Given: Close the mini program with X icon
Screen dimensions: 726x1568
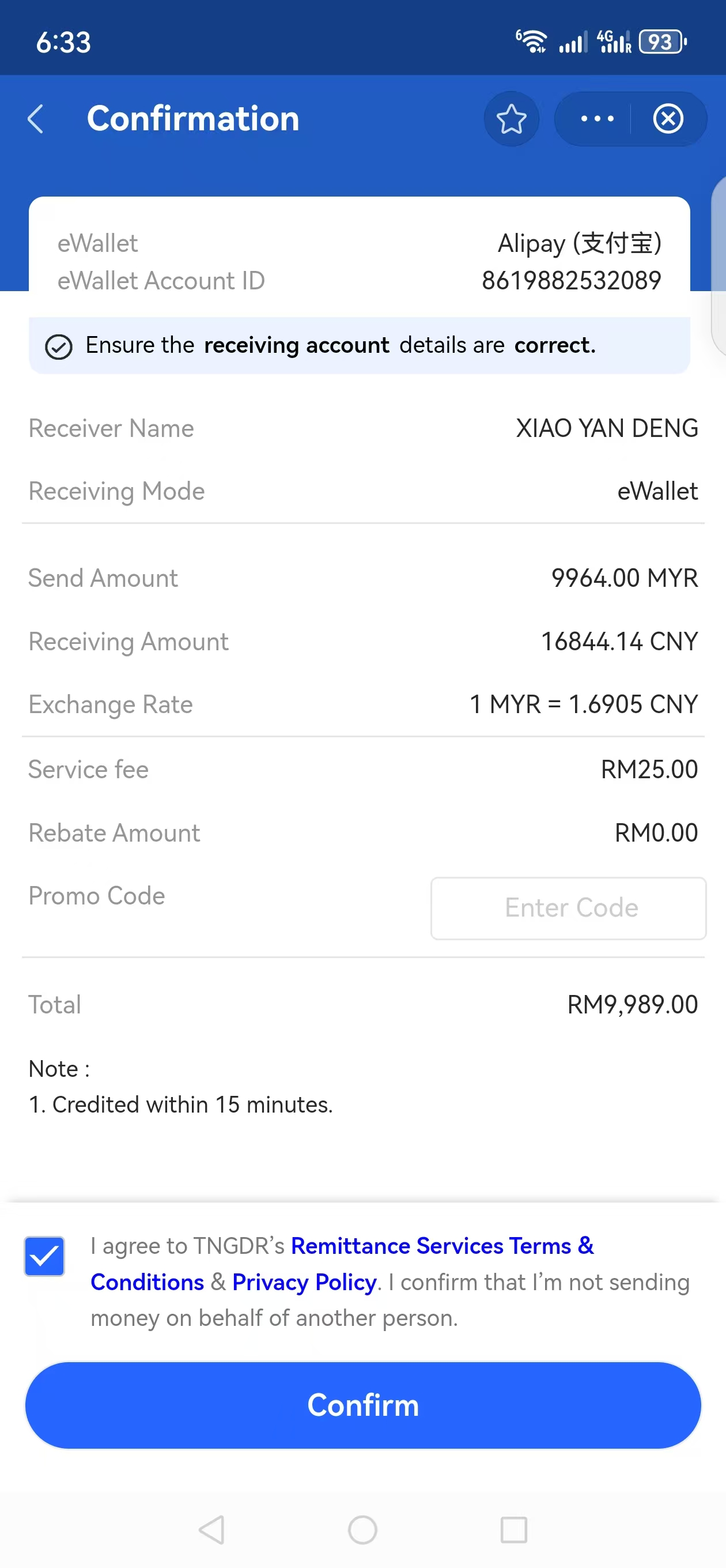Looking at the screenshot, I should point(668,119).
